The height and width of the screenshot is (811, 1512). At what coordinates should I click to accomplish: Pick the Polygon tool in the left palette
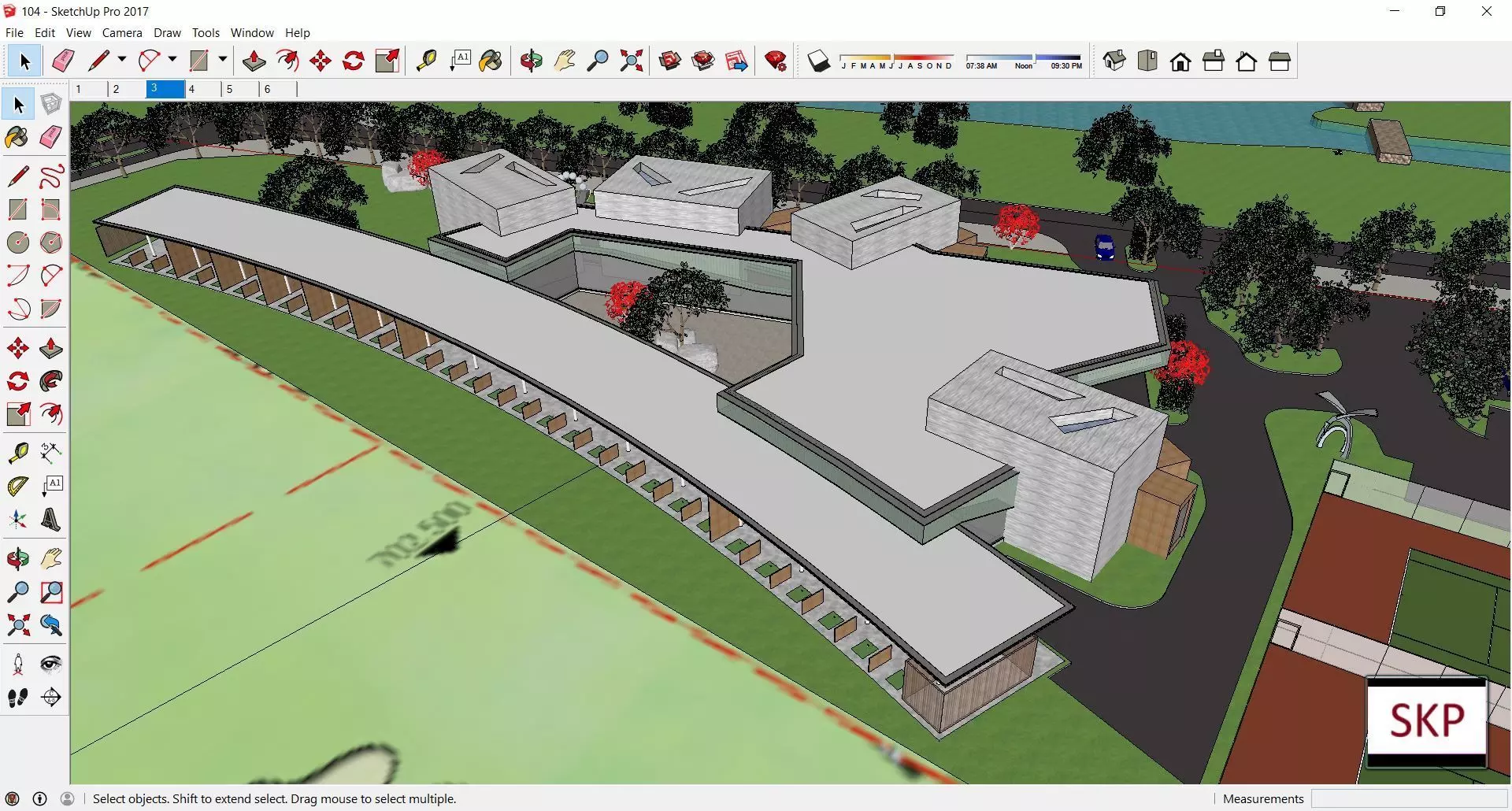click(x=51, y=242)
